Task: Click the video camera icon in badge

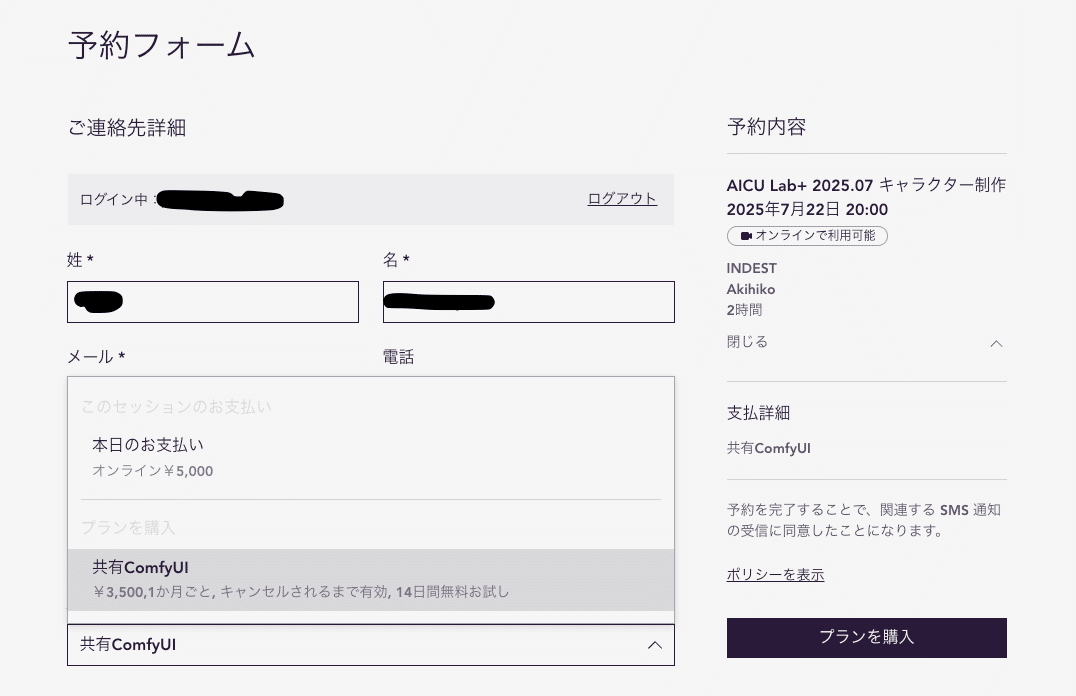Action: tap(746, 235)
